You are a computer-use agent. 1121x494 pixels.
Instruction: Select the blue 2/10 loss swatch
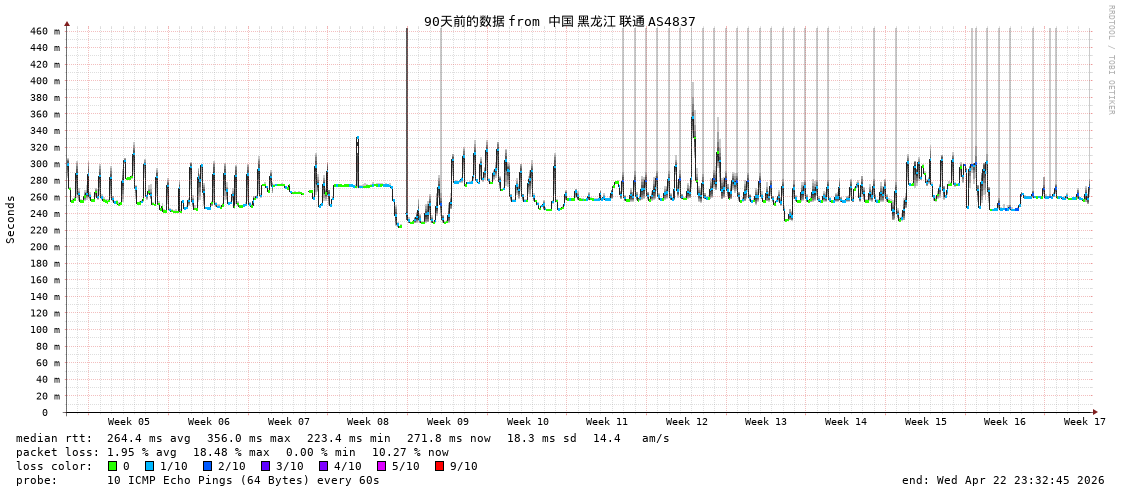(x=208, y=466)
